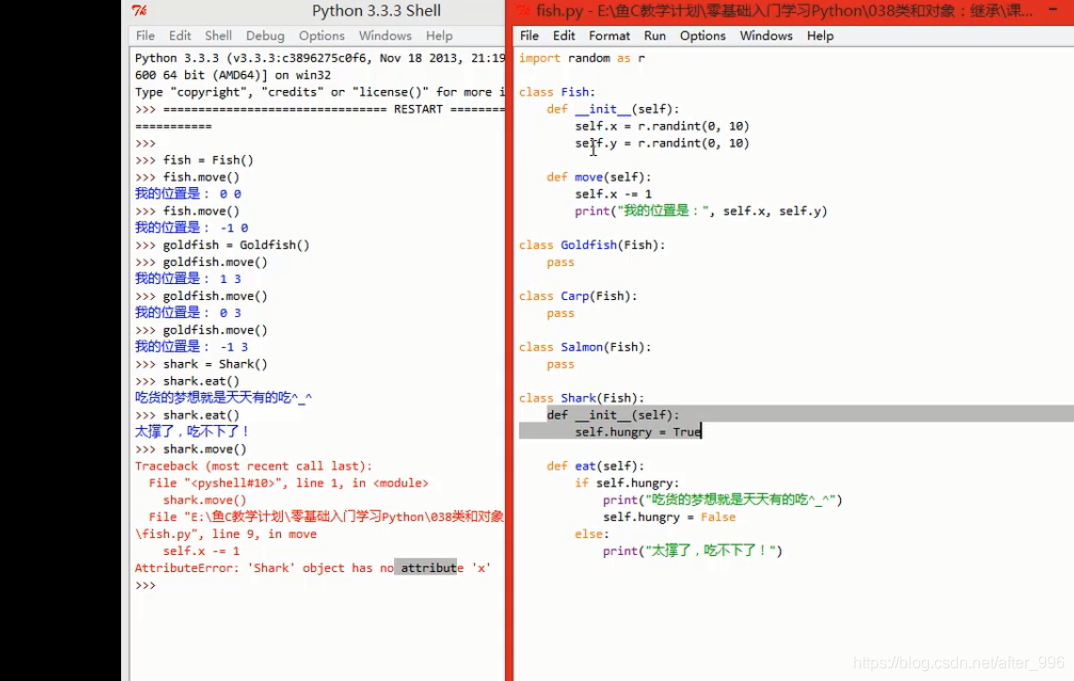Click 'if self.hungry:' line
The height and width of the screenshot is (681, 1074).
coord(627,483)
